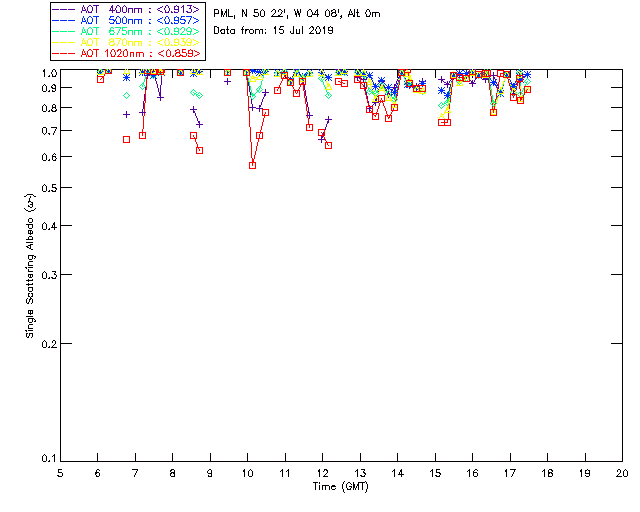Click the 'Time (GMT)' x-axis label

(341, 487)
